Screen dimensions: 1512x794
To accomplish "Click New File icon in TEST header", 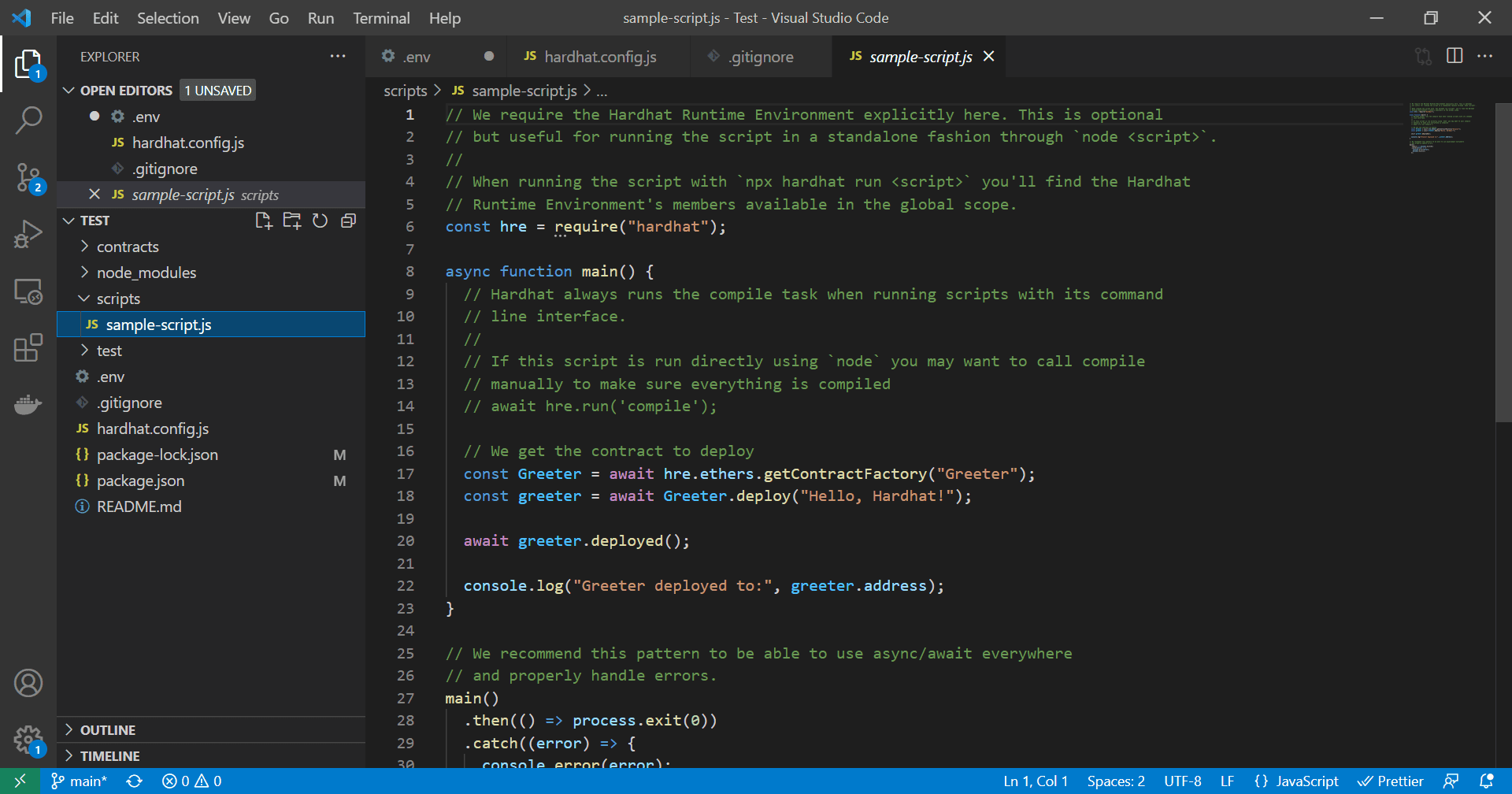I will 264,221.
